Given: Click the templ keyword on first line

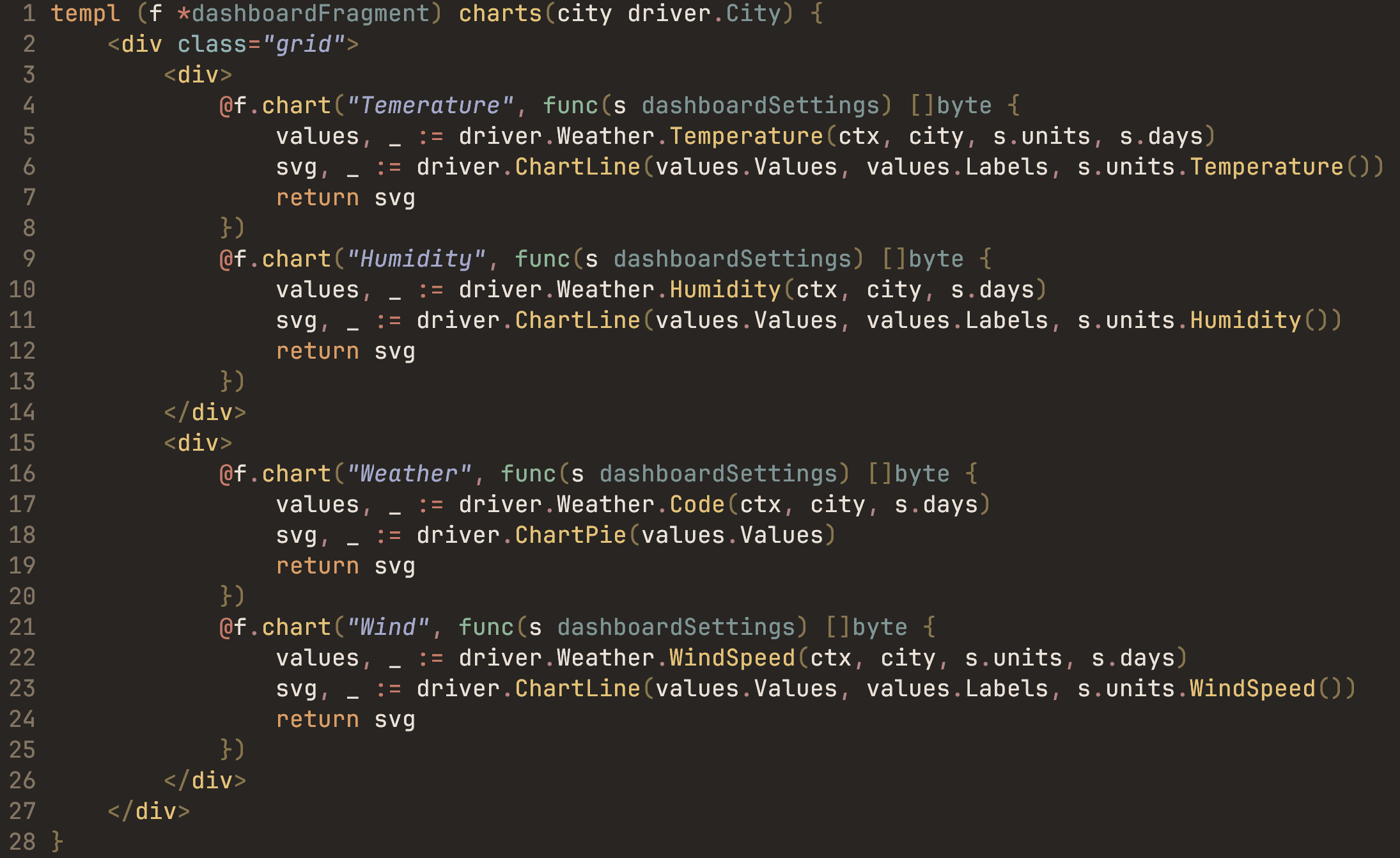Looking at the screenshot, I should 85,13.
